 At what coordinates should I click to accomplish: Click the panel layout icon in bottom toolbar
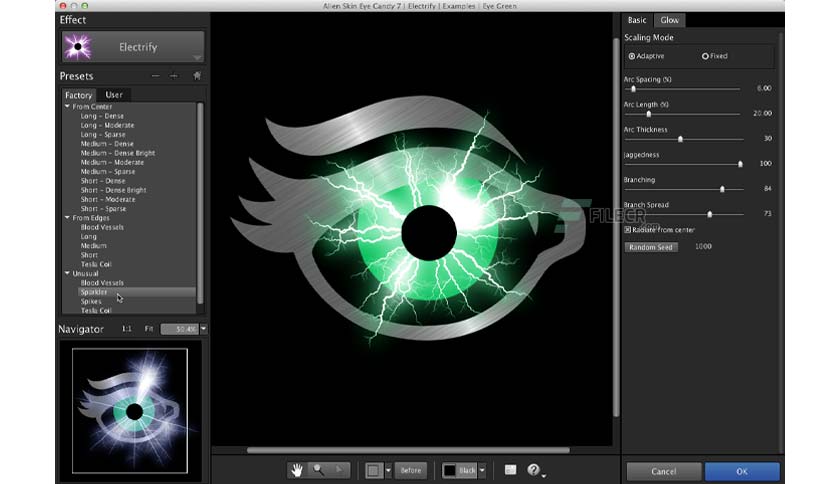click(511, 470)
